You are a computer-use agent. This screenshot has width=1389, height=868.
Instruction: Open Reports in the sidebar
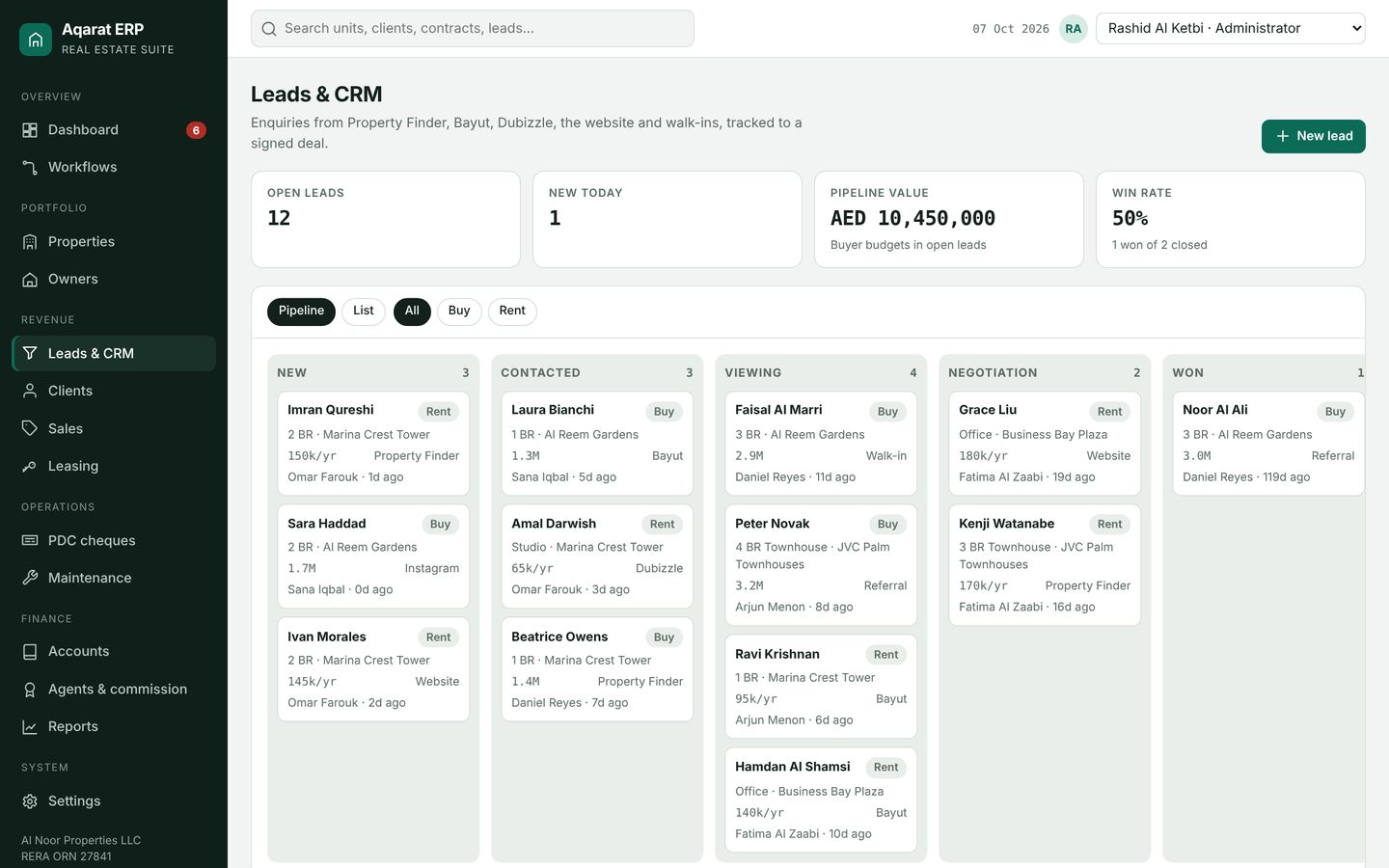(x=114, y=727)
